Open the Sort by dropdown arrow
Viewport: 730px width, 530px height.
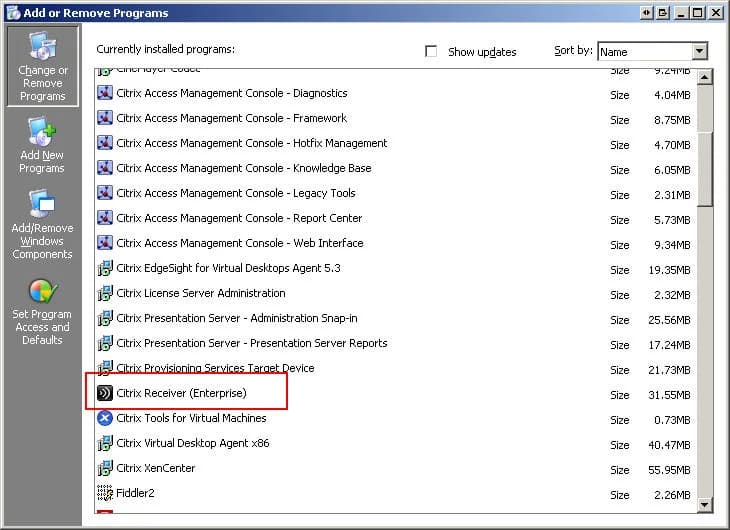(x=699, y=51)
